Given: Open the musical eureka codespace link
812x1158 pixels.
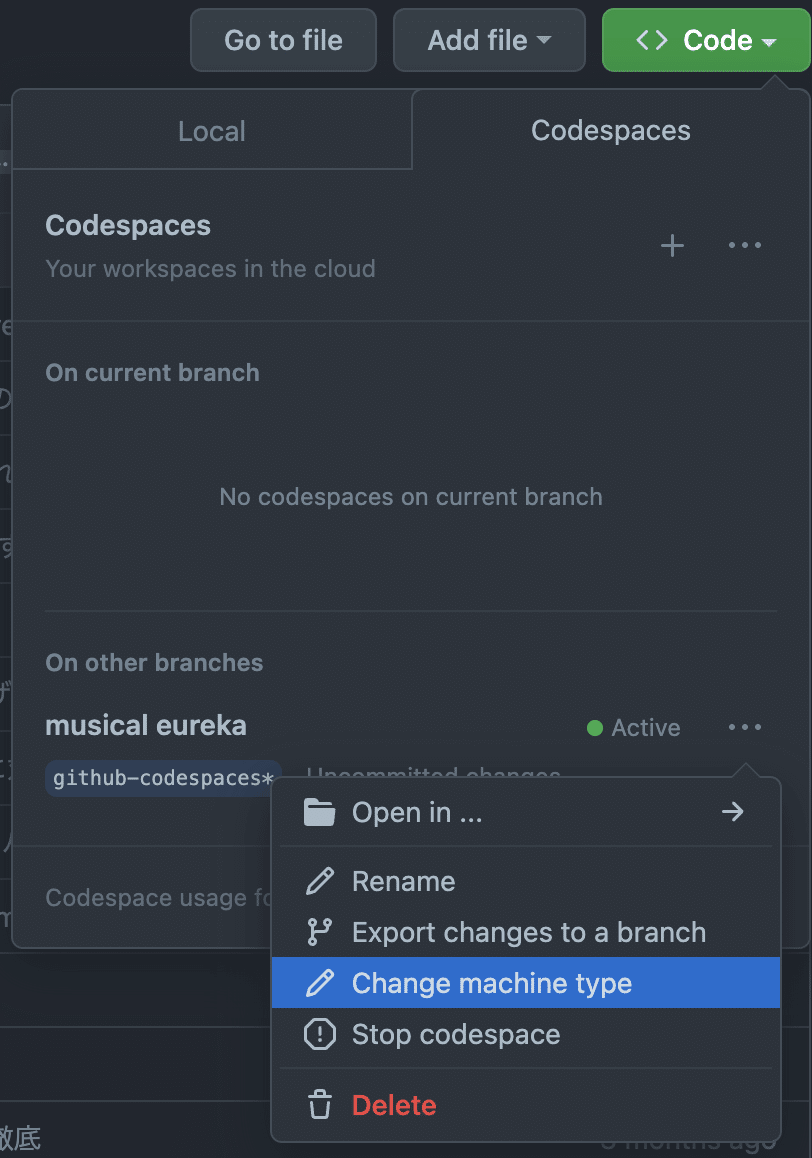Looking at the screenshot, I should (x=146, y=726).
